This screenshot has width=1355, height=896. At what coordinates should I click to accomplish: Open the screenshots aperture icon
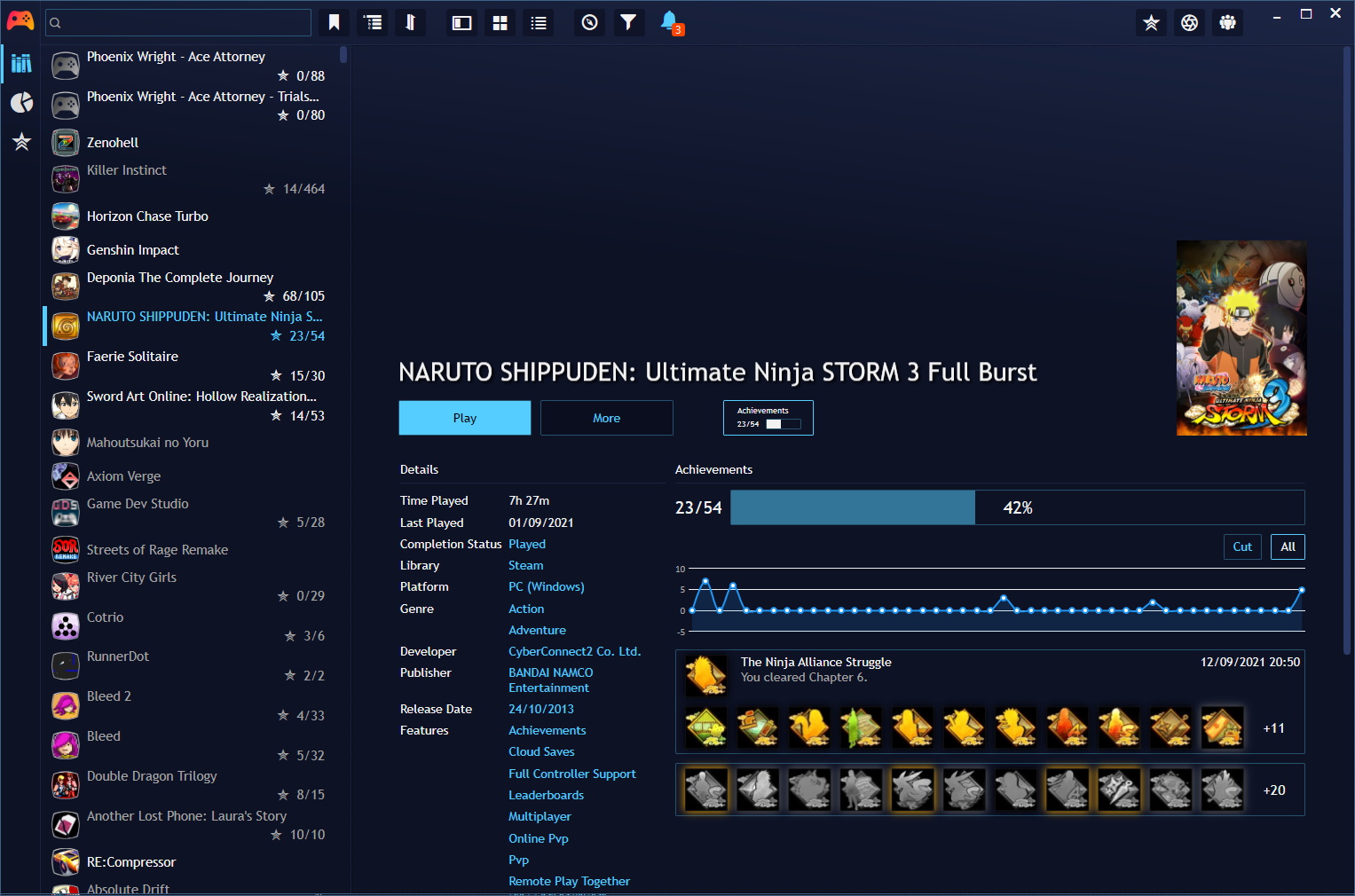(x=1190, y=23)
